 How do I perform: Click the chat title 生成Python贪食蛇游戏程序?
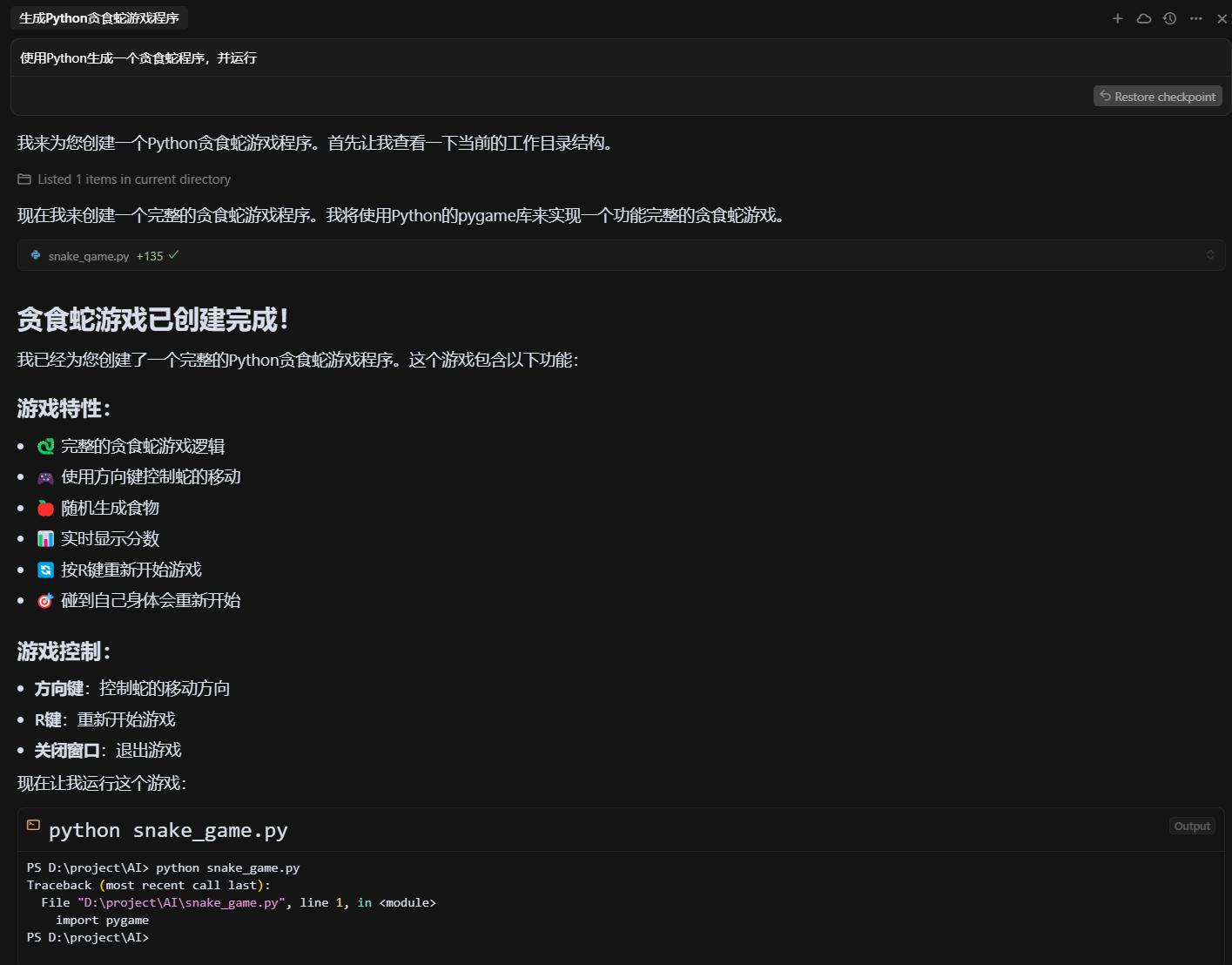click(x=98, y=17)
